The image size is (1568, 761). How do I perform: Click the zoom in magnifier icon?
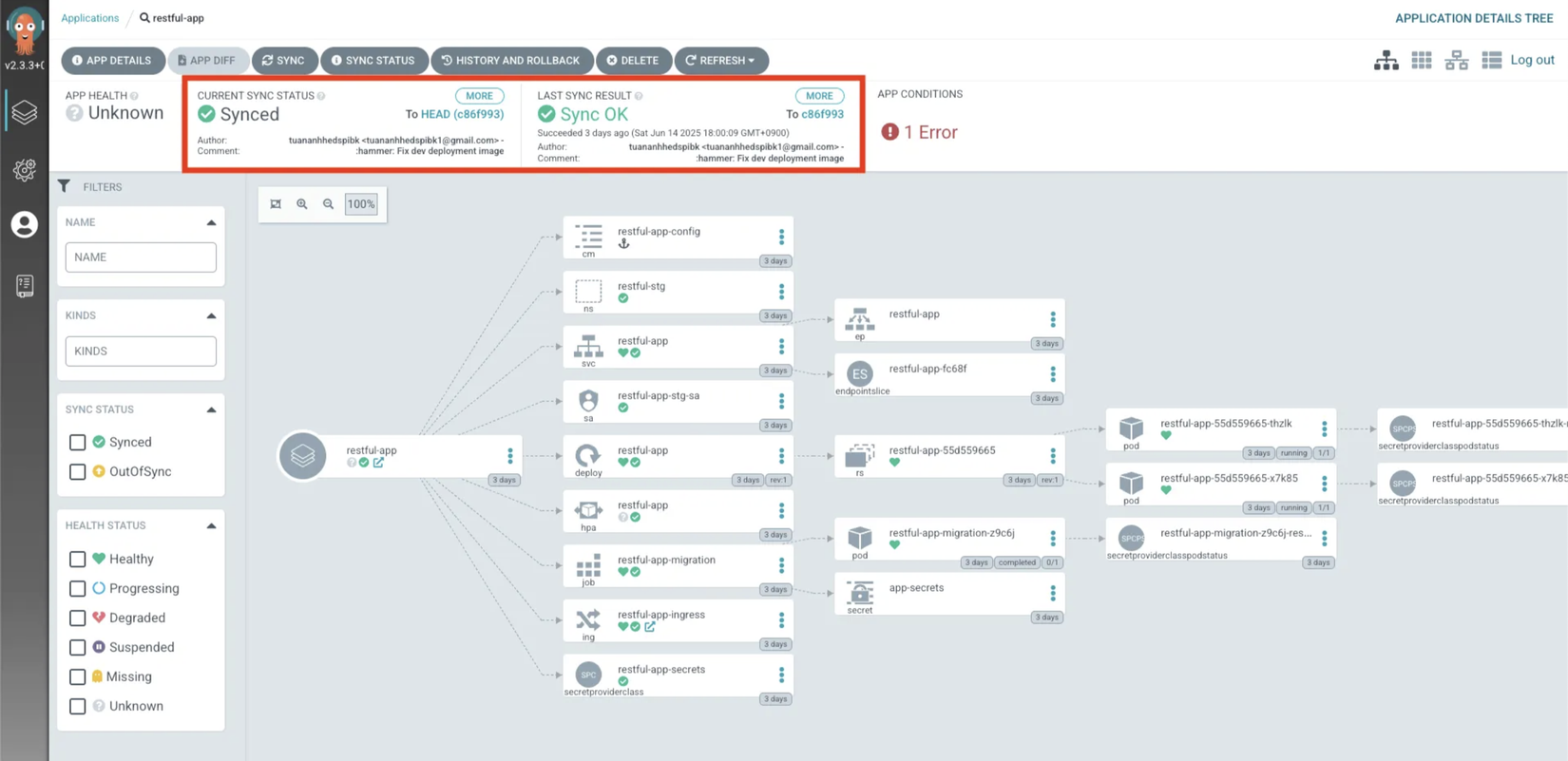click(302, 204)
